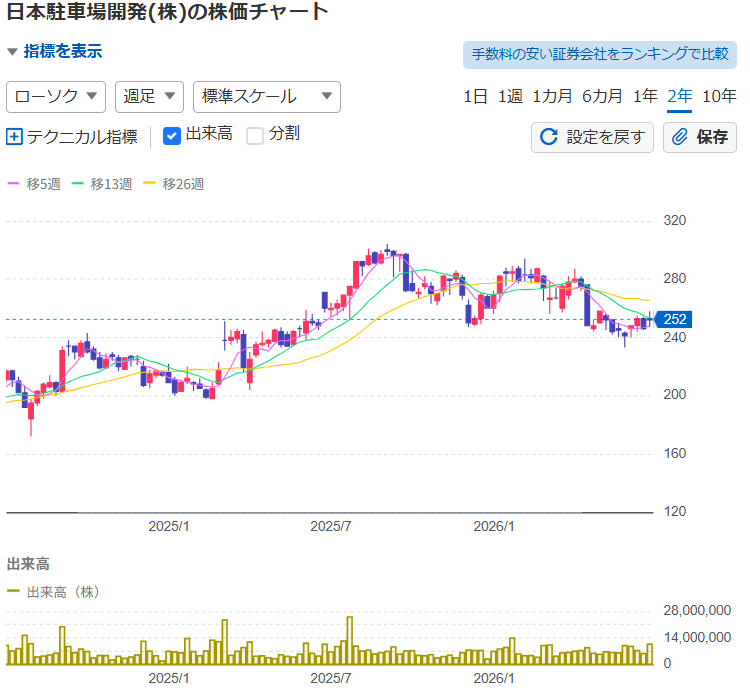Click the 設定を戻す reset button
Screen dimensions: 750x688
(592, 137)
